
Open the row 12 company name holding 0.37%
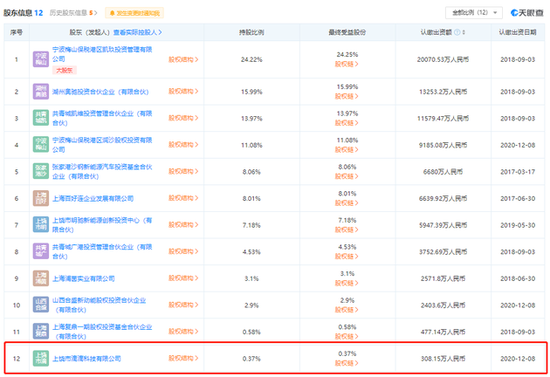click(x=87, y=359)
